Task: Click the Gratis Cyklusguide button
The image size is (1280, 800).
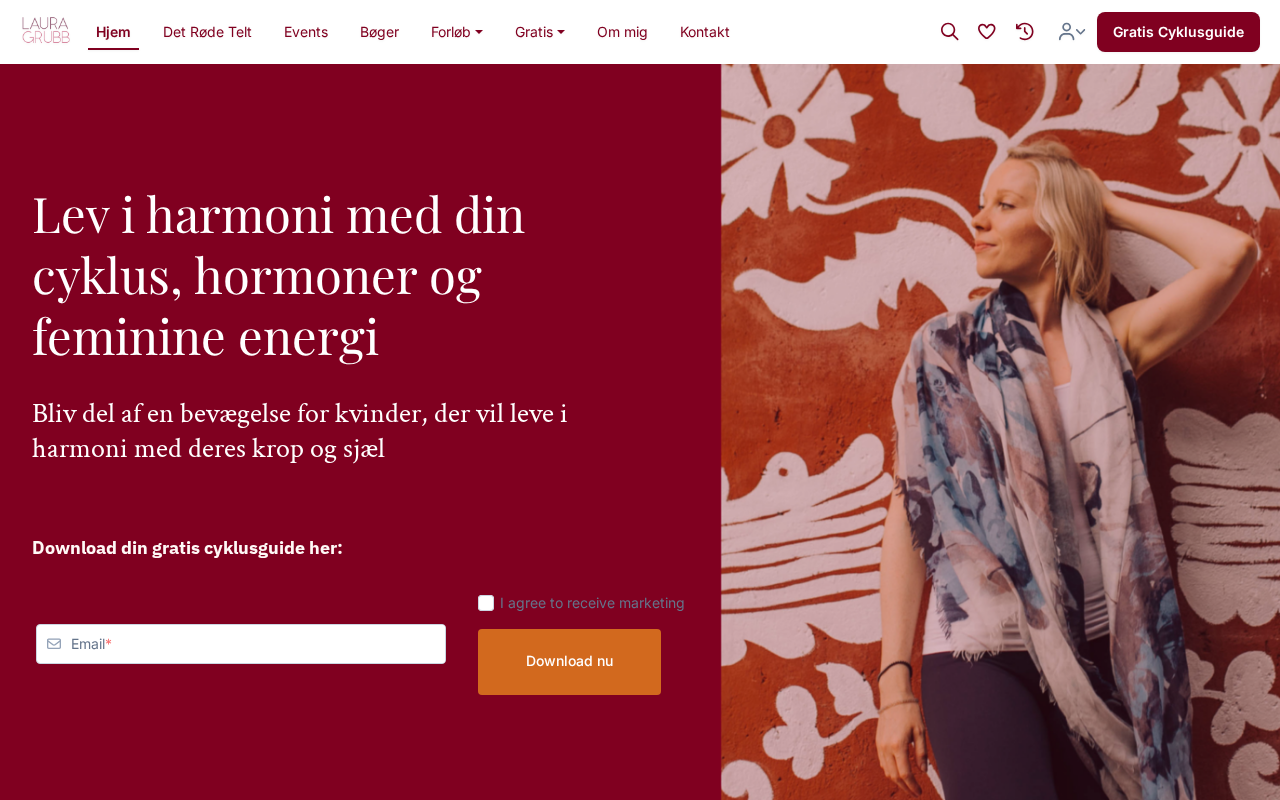Action: 1178,32
